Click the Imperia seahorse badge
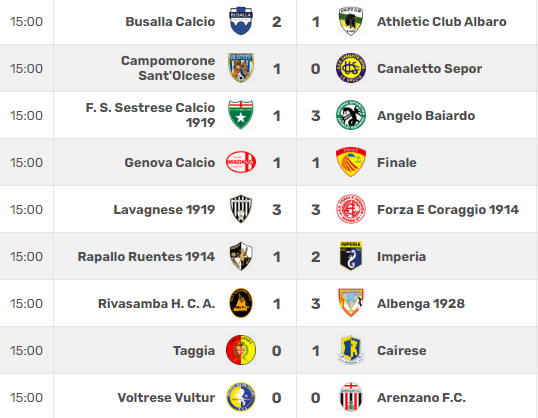The image size is (538, 418). 351,256
